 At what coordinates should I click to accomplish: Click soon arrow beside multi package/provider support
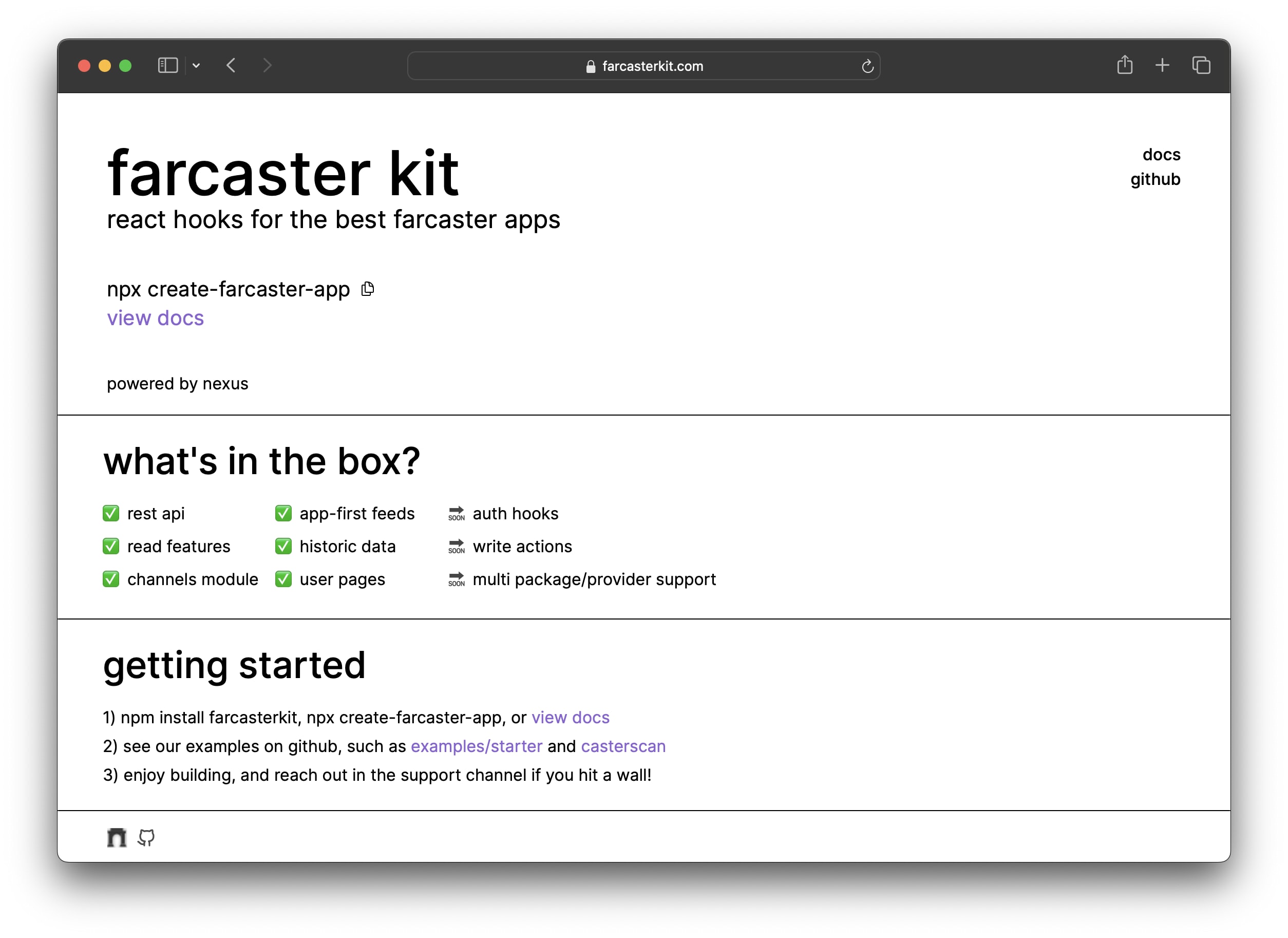(x=457, y=579)
